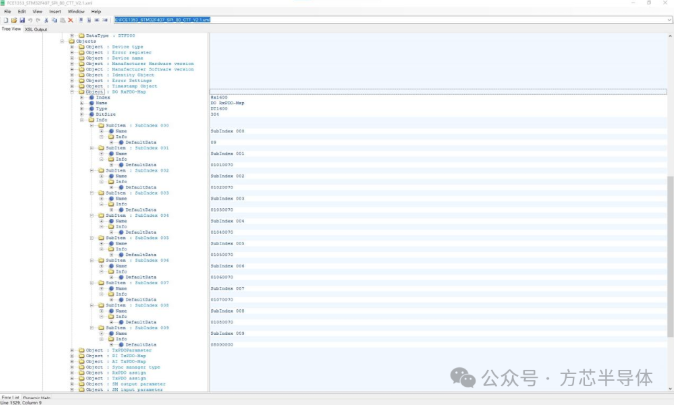Click the folder icon beside Identity Object
This screenshot has width=675, height=408.
point(81,75)
